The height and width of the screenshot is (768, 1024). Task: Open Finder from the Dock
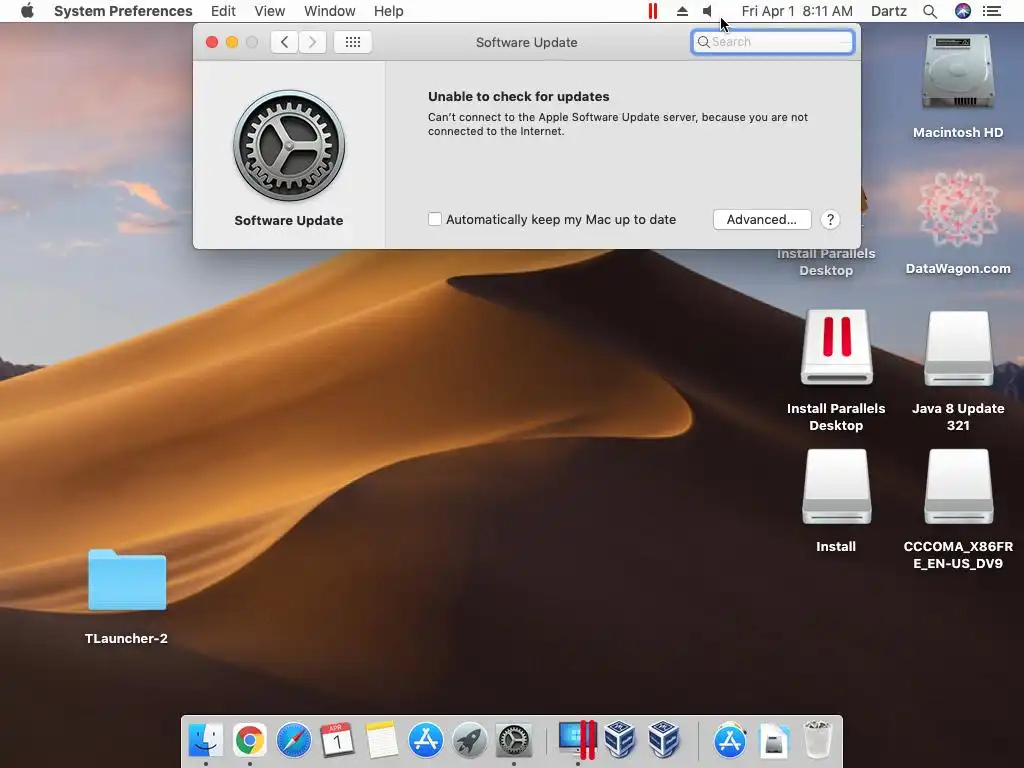206,741
